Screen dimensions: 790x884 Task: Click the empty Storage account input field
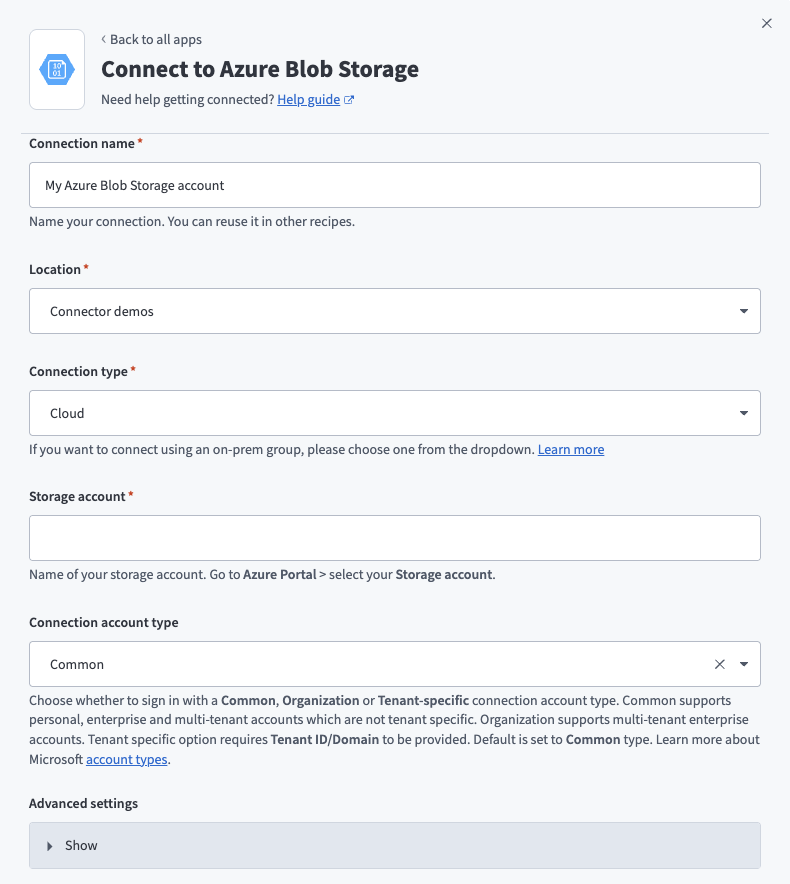point(395,537)
